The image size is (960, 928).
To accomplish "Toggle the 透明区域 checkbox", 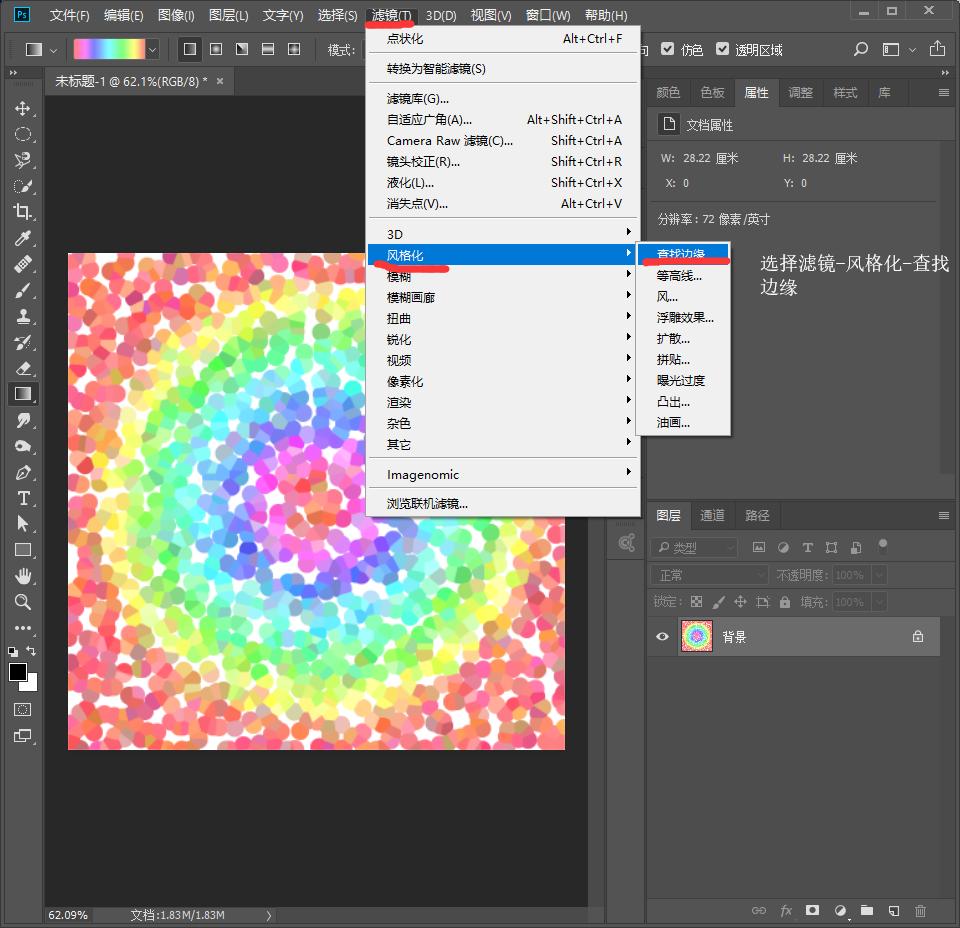I will pyautogui.click(x=722, y=49).
